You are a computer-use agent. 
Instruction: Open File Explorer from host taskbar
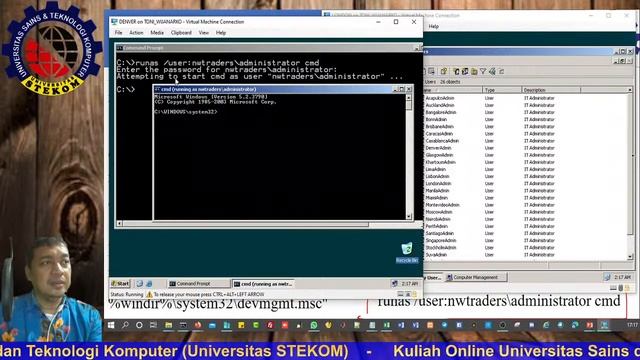coord(168,325)
